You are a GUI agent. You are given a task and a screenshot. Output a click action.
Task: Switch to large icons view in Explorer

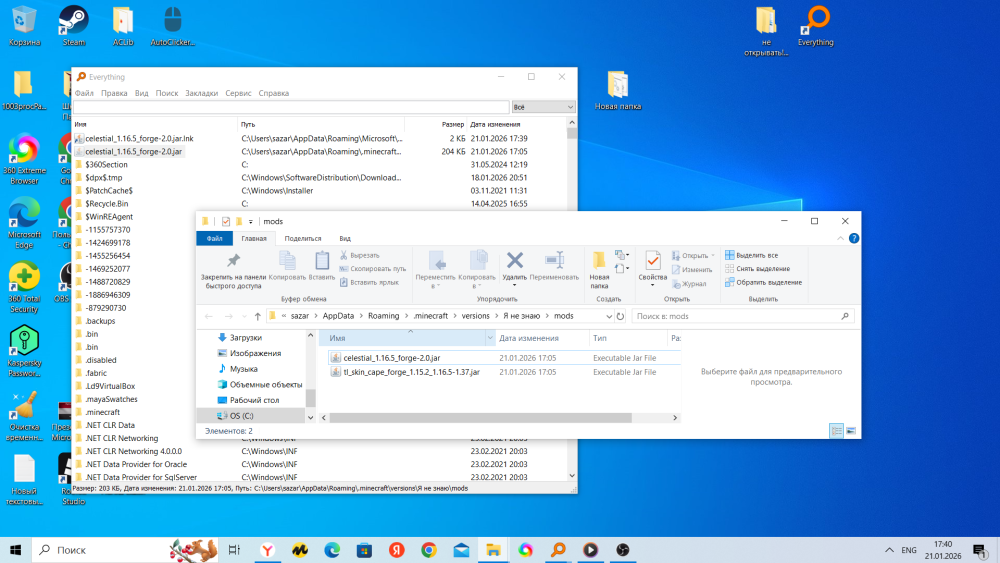(x=851, y=431)
